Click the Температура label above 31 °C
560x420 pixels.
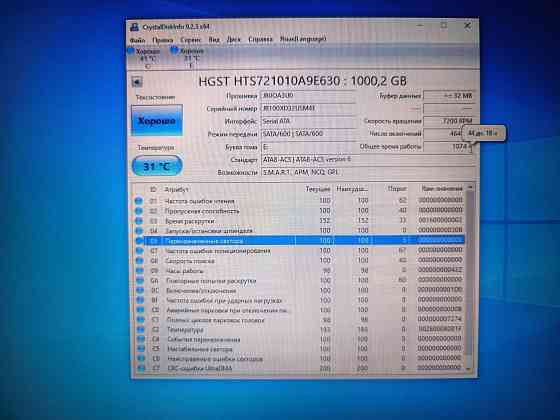(x=156, y=148)
